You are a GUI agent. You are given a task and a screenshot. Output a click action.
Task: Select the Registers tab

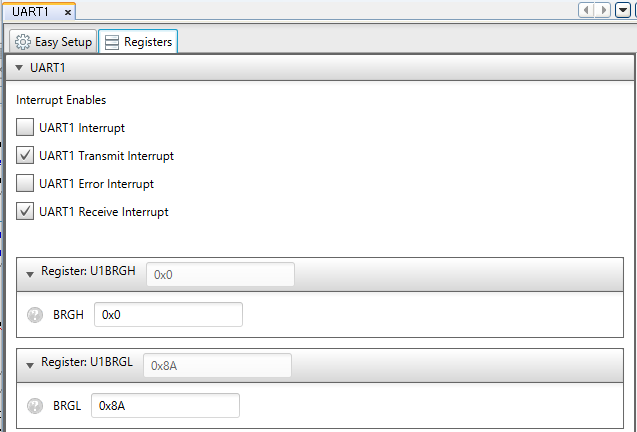click(138, 42)
